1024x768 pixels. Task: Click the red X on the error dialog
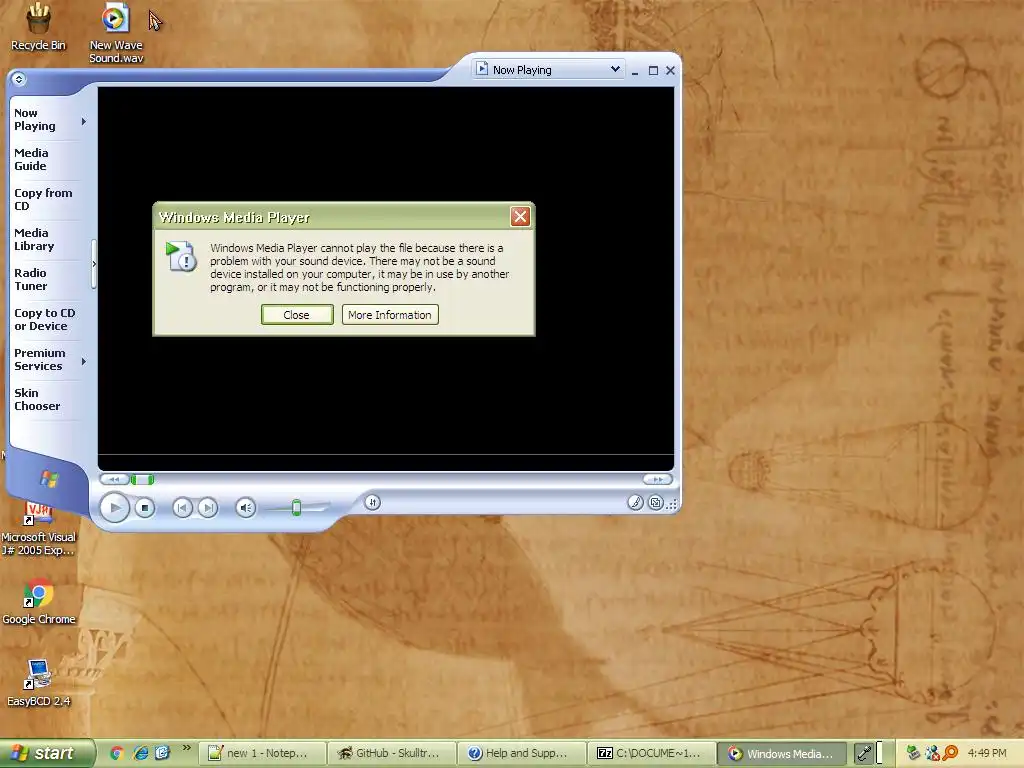click(x=520, y=217)
